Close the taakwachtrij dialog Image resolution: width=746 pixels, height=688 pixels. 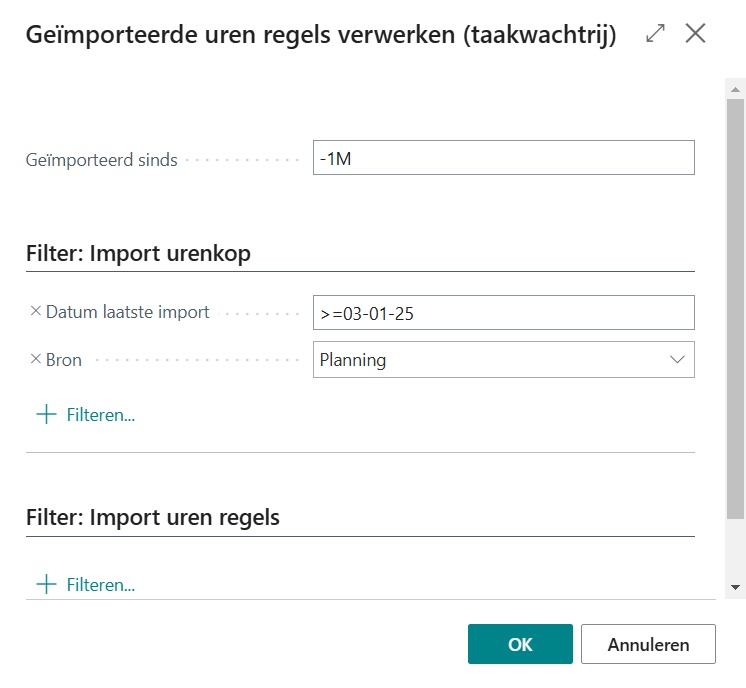(x=696, y=34)
